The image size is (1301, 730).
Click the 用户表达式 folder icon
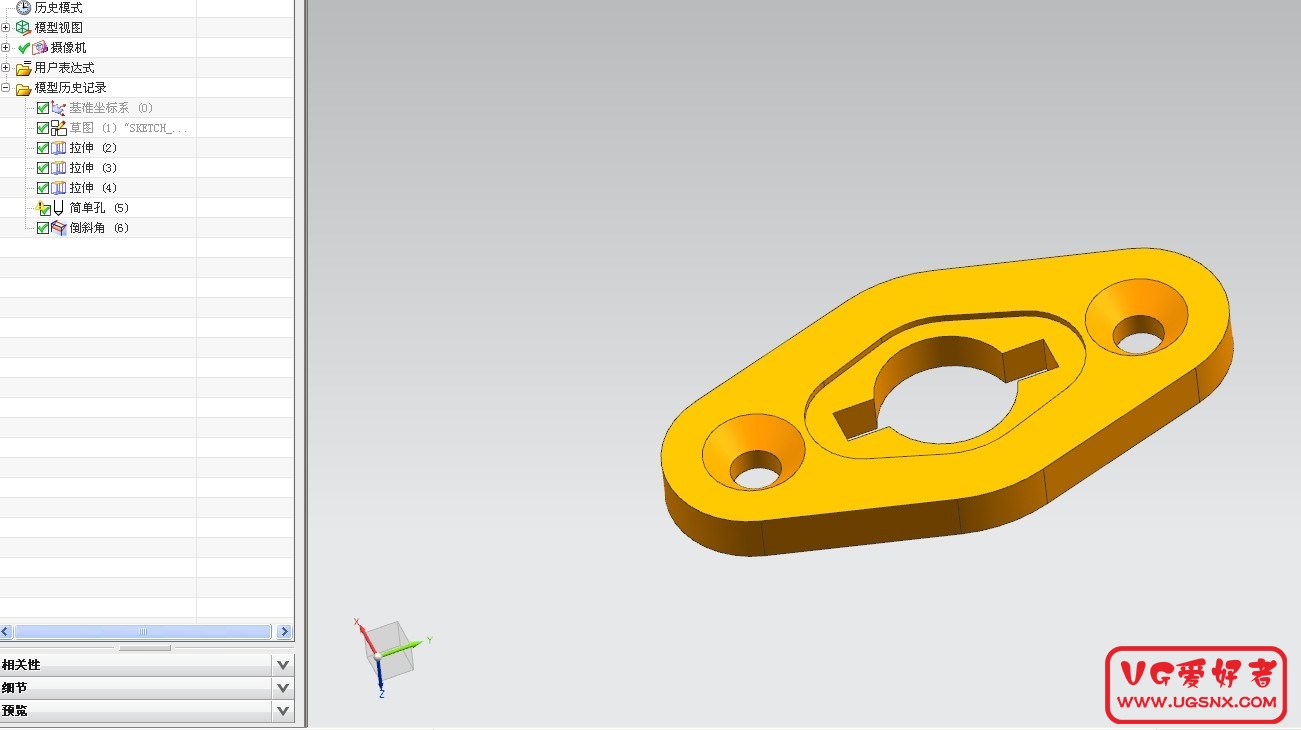coord(24,68)
